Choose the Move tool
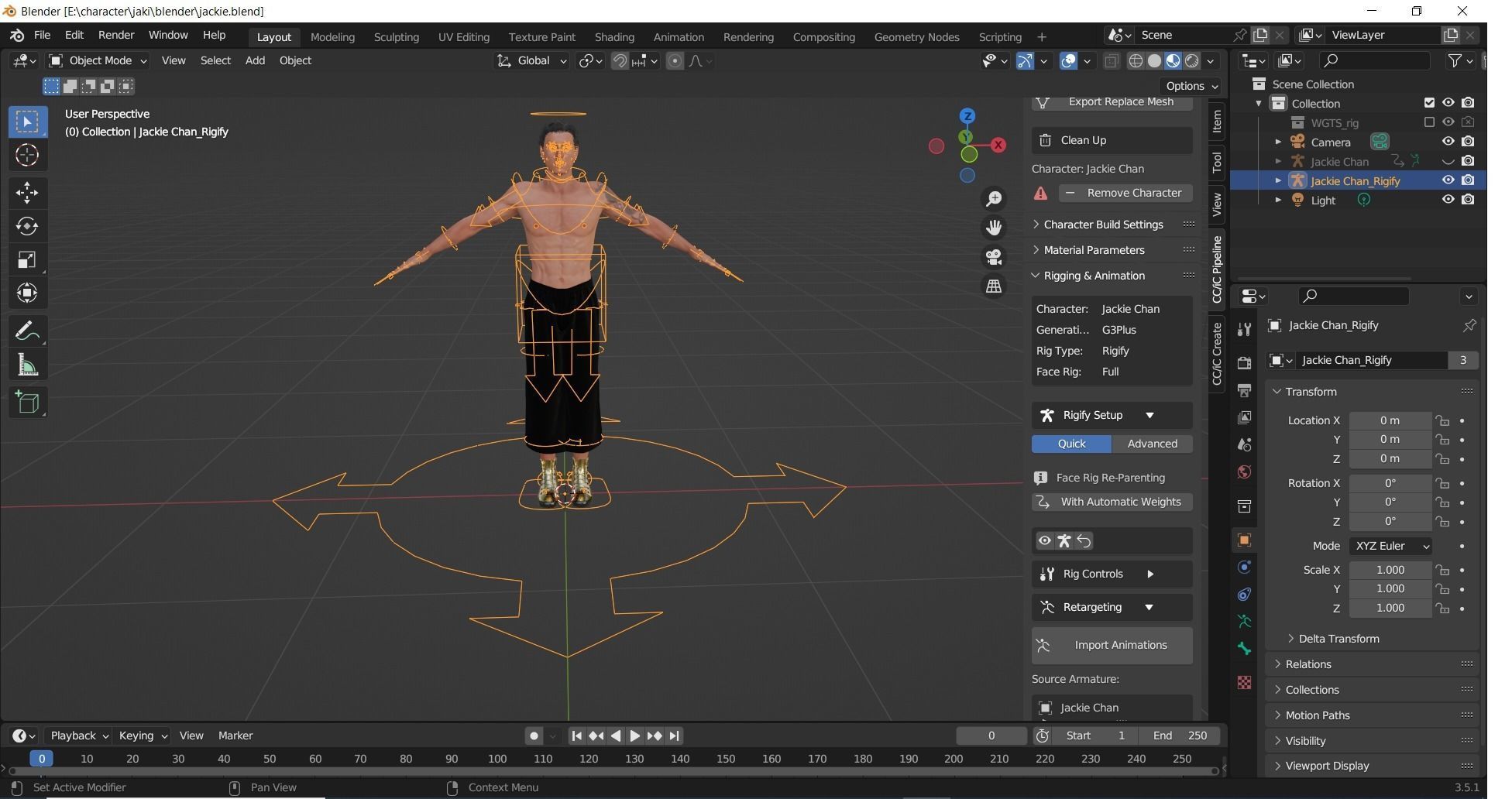The height and width of the screenshot is (799, 1512). click(27, 193)
